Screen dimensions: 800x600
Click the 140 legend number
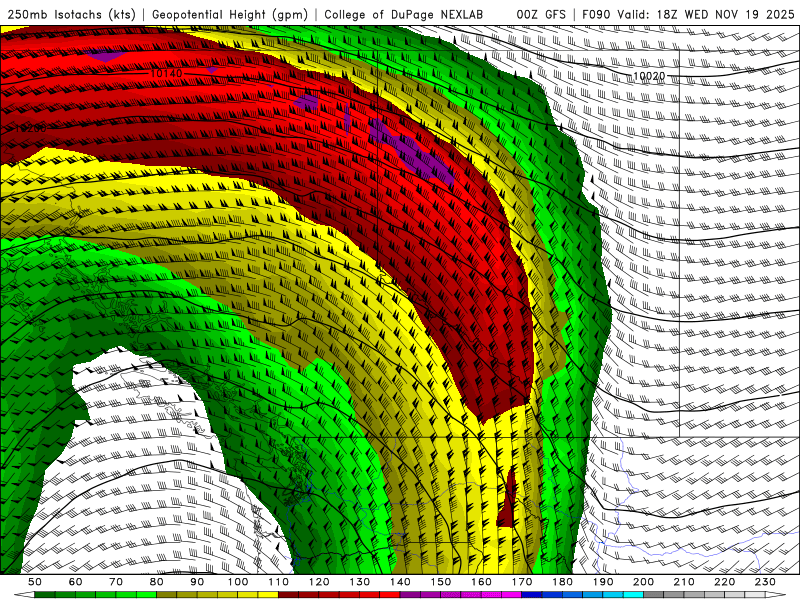pos(400,582)
